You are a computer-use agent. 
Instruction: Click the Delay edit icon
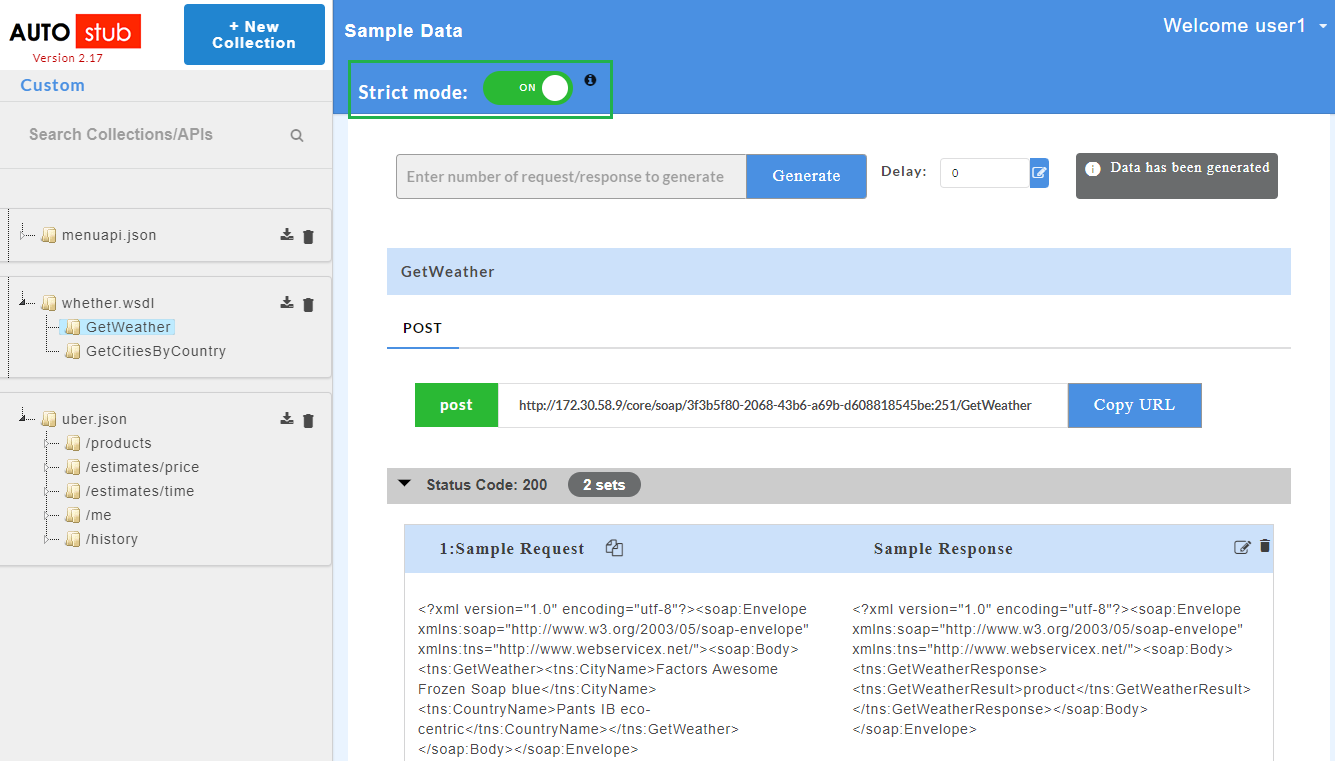tap(1039, 173)
